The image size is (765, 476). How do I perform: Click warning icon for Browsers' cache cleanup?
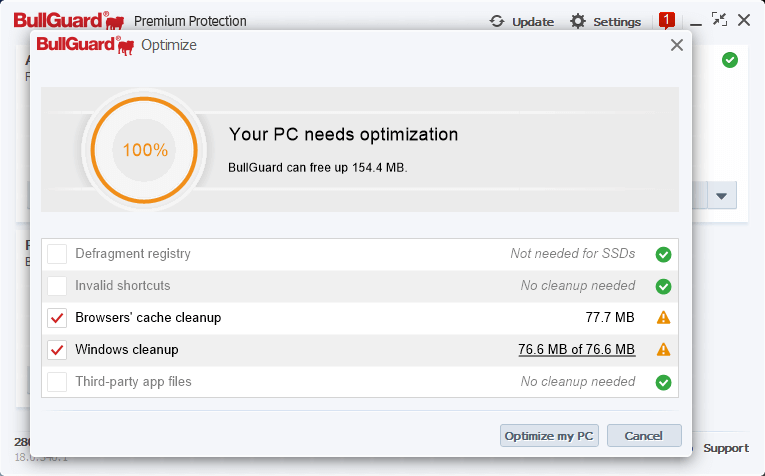[x=663, y=318]
